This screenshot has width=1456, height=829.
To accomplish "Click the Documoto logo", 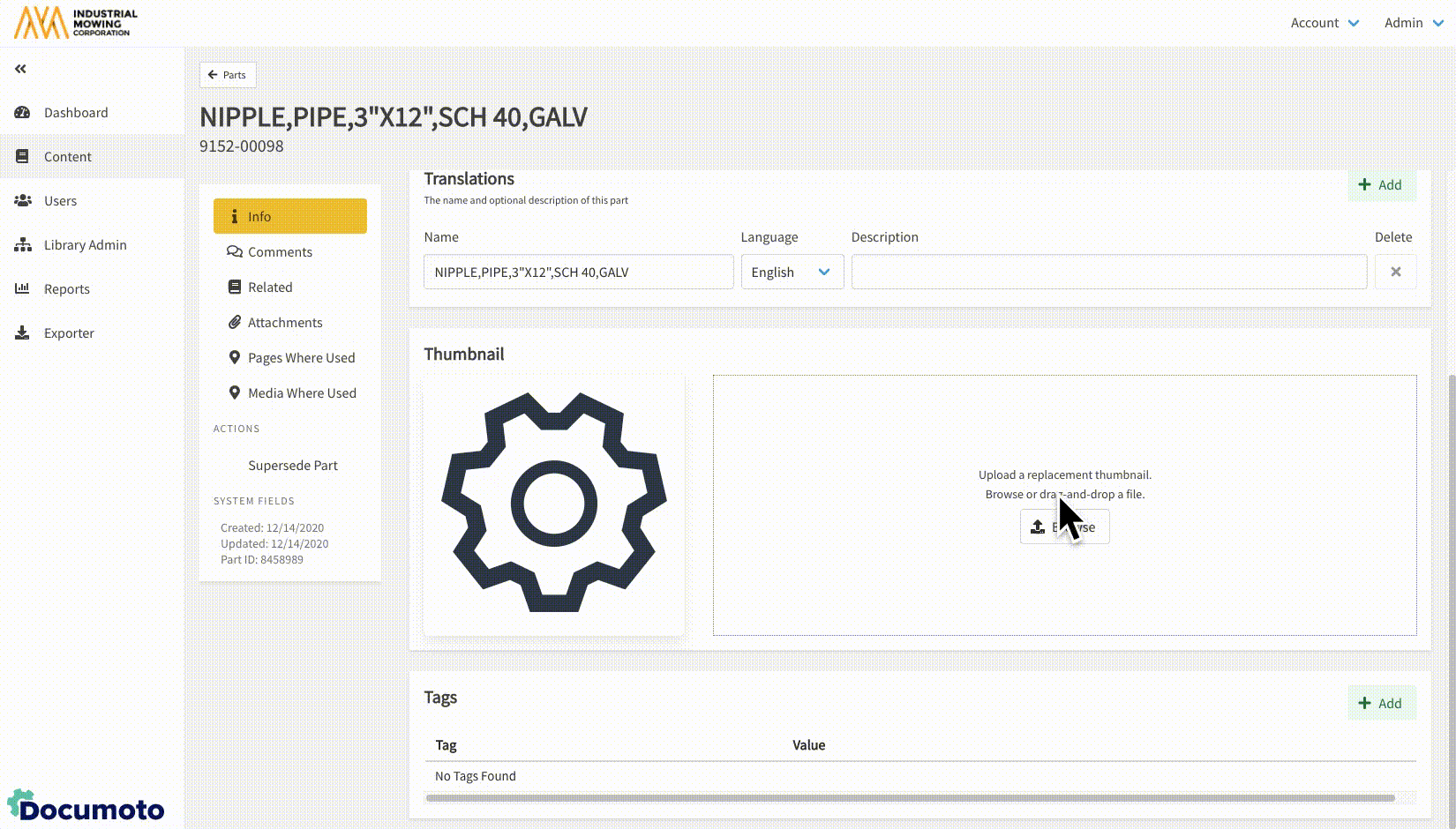I will pos(86,806).
